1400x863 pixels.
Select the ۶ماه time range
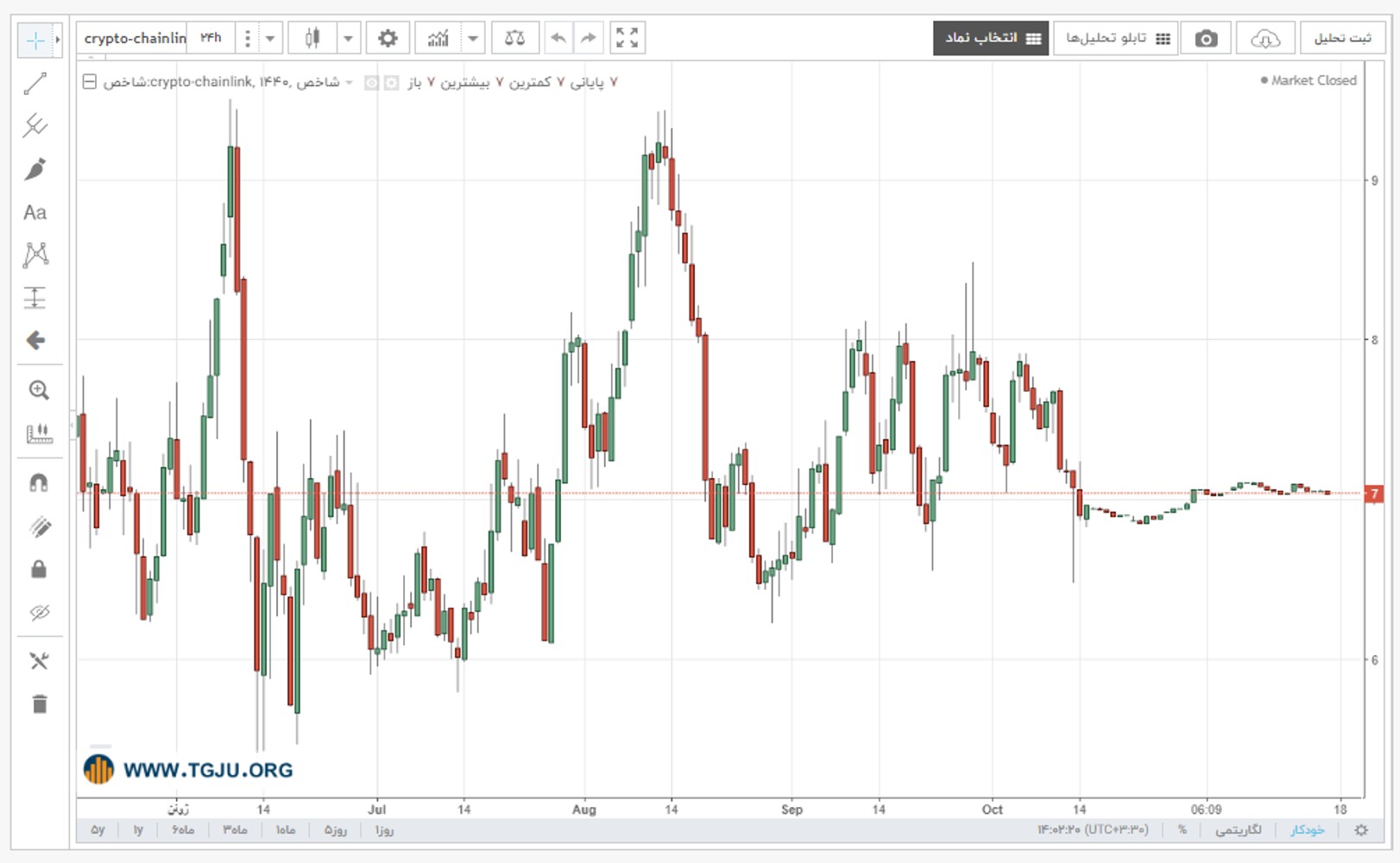[x=183, y=830]
